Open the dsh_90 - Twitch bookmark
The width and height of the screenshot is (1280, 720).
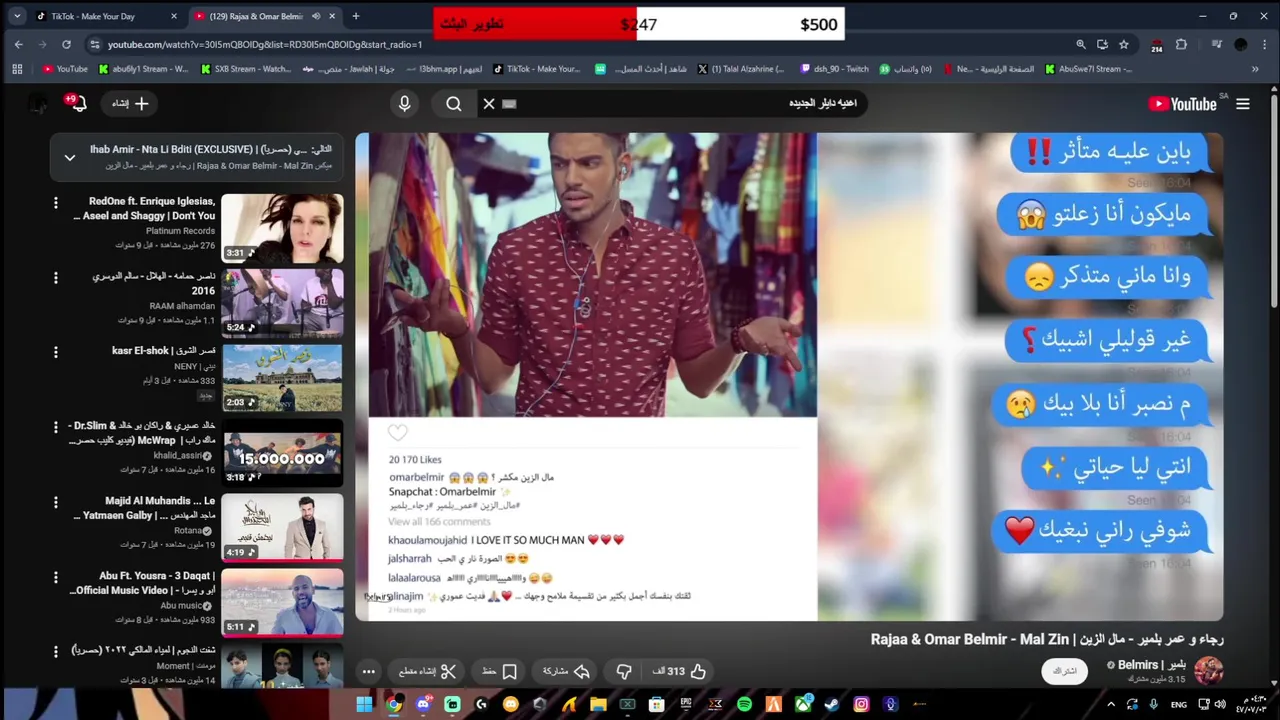point(833,69)
